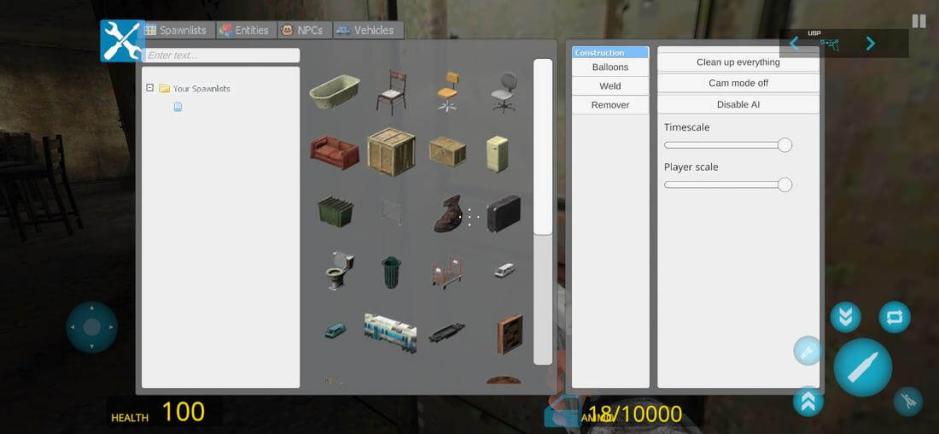The image size is (939, 434).
Task: Spawn the white van prop
Action: tap(504, 270)
